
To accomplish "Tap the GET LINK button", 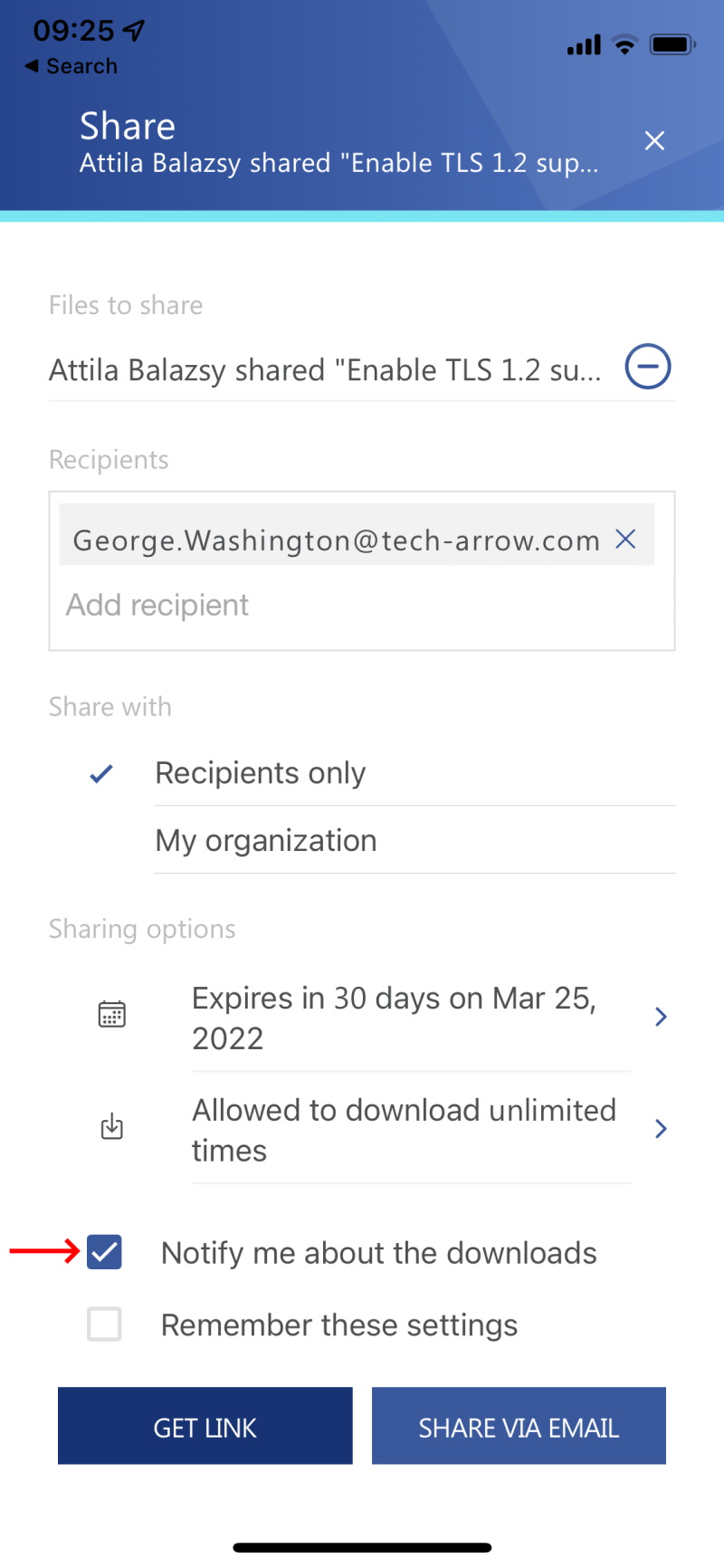I will coord(205,1426).
